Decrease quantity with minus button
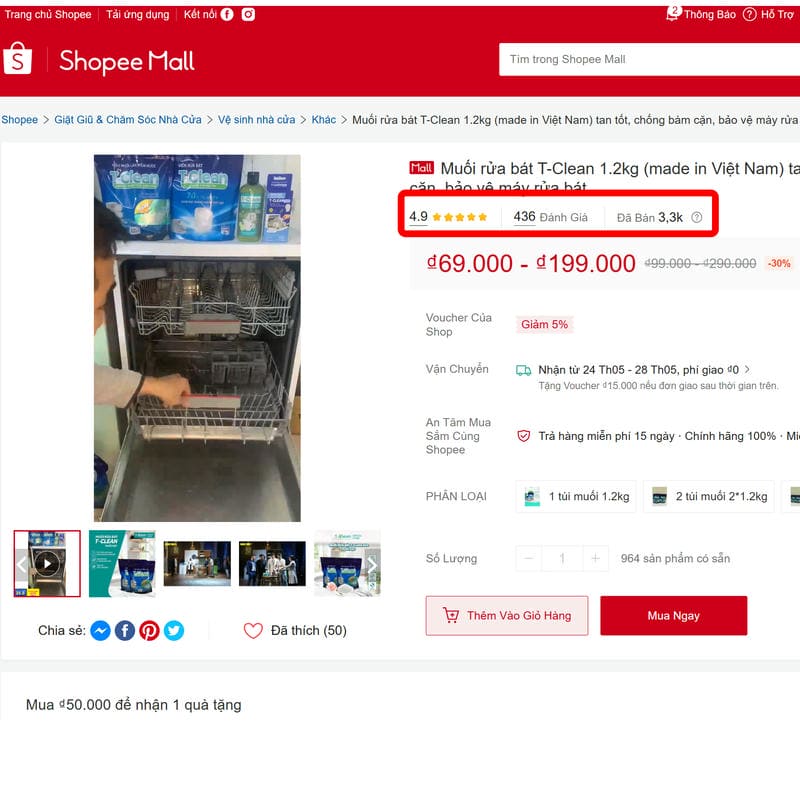The width and height of the screenshot is (800, 800). click(x=529, y=559)
